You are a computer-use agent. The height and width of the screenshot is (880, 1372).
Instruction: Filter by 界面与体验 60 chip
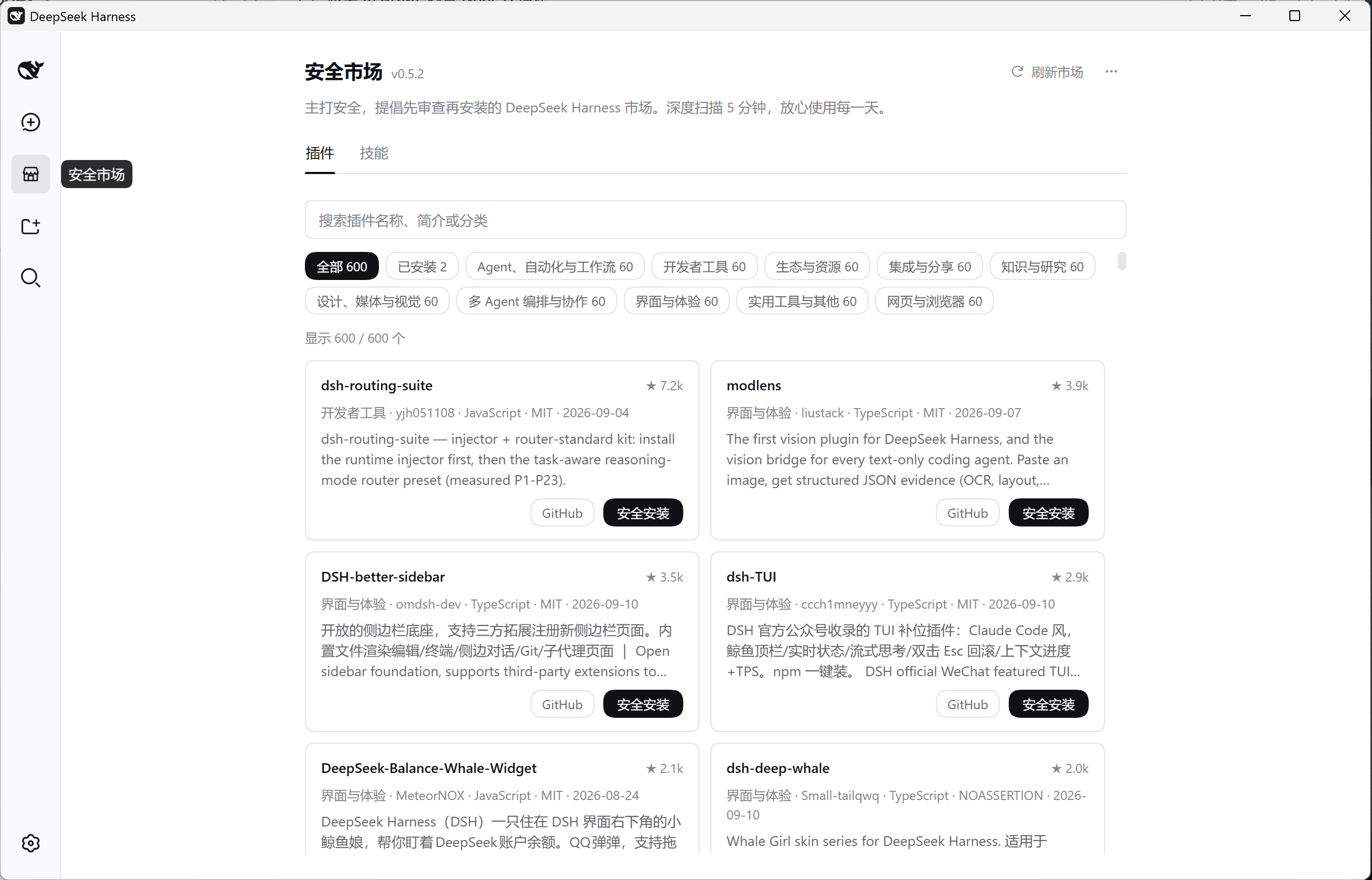[x=677, y=301]
